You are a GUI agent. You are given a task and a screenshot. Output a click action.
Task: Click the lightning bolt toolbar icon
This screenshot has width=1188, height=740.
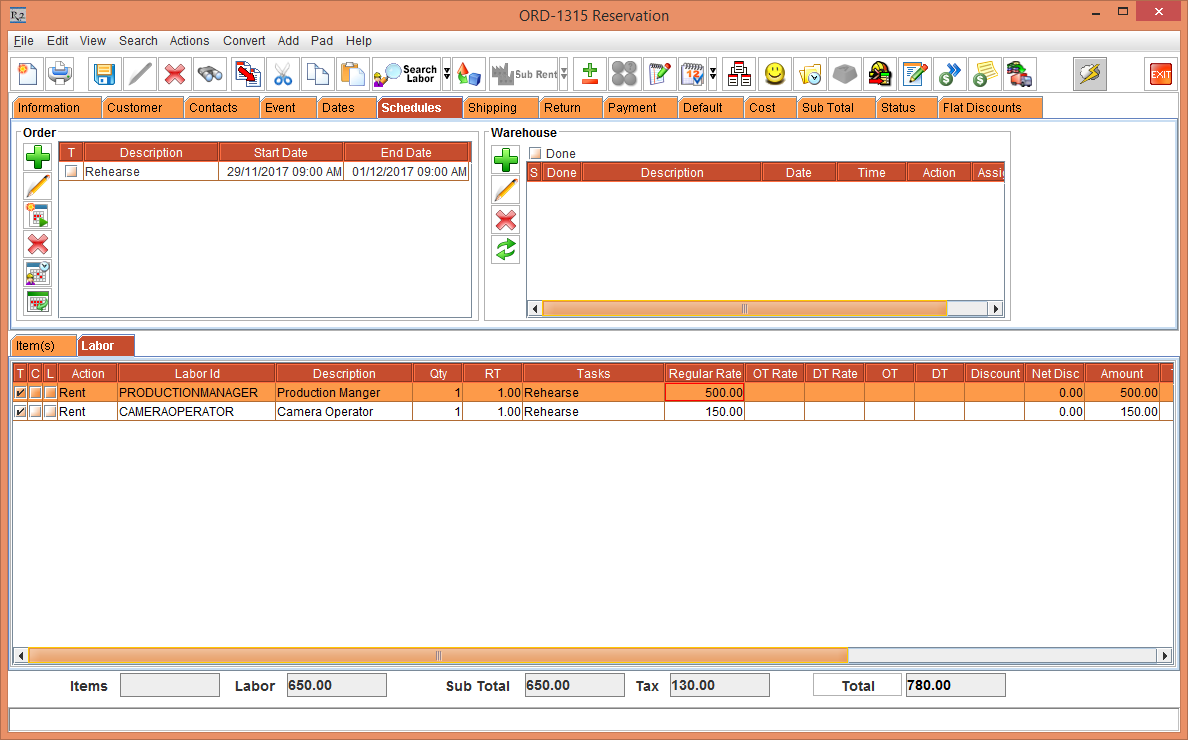[1089, 73]
